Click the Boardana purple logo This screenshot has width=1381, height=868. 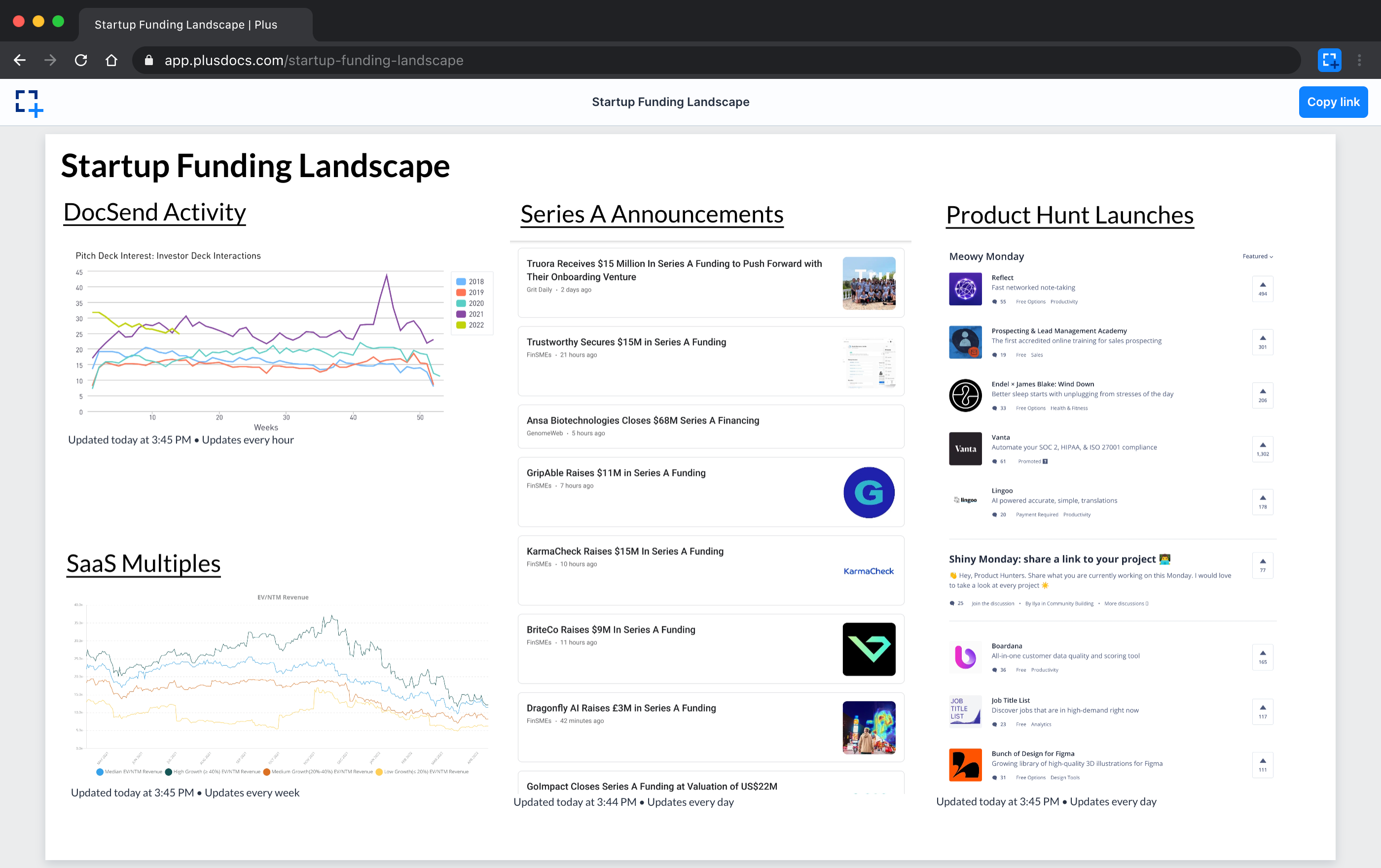pyautogui.click(x=965, y=657)
